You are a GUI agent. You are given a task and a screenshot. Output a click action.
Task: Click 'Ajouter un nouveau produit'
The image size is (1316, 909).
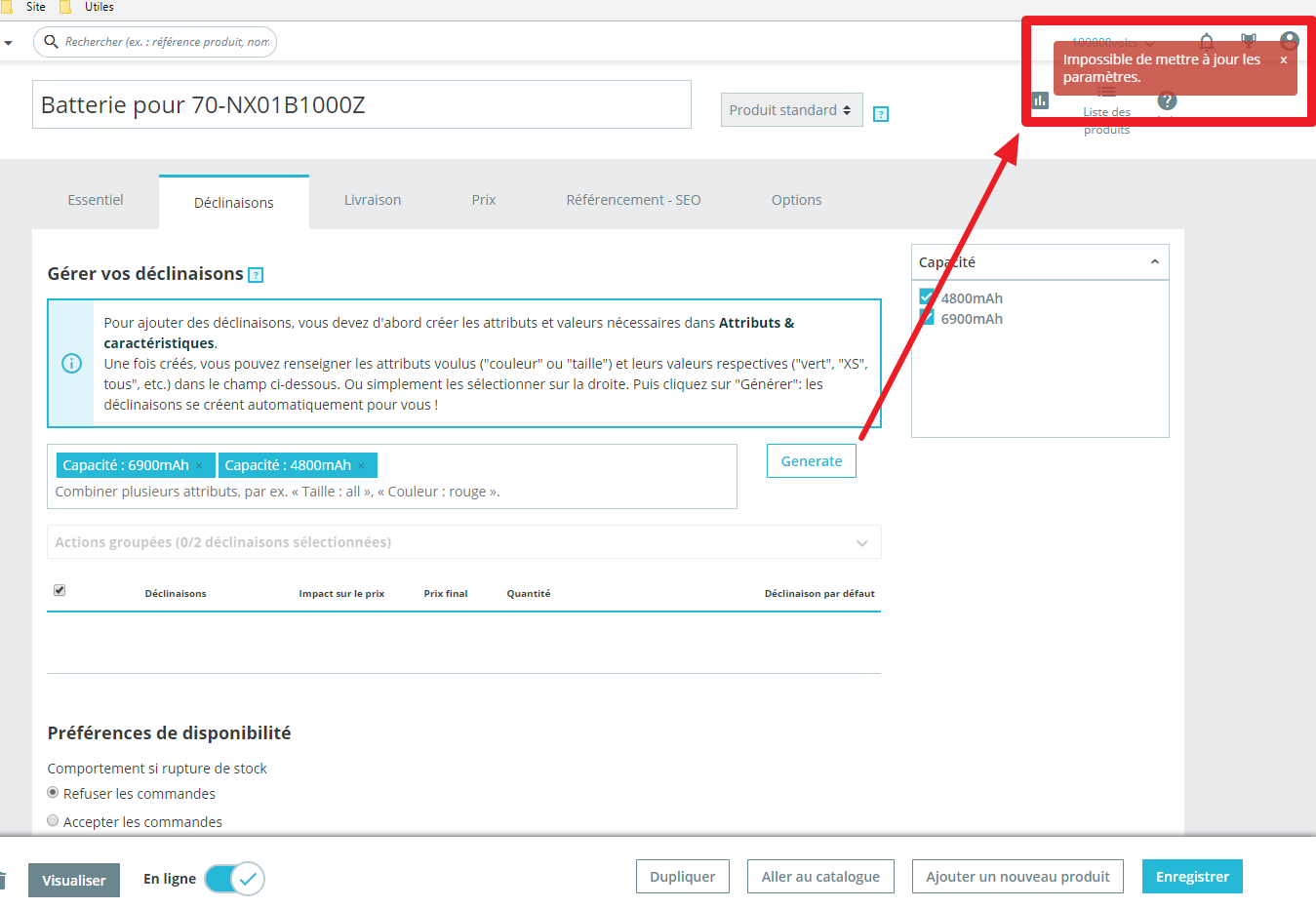click(1017, 877)
